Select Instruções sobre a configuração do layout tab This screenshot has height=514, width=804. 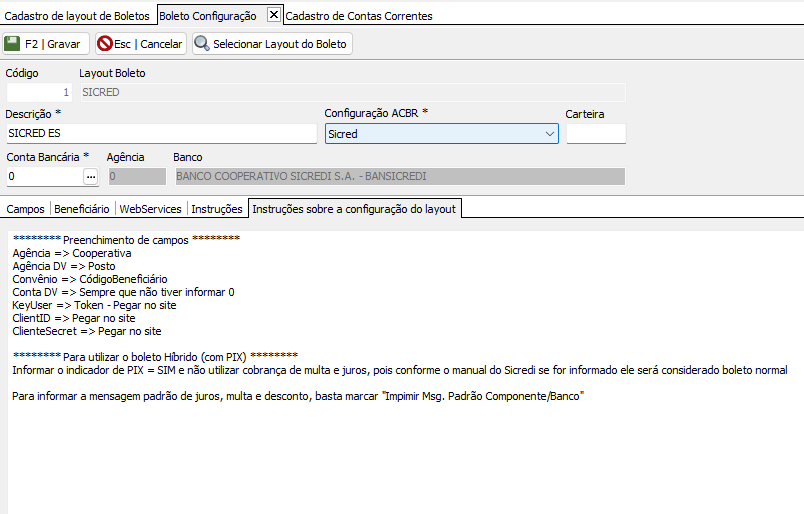pos(354,209)
